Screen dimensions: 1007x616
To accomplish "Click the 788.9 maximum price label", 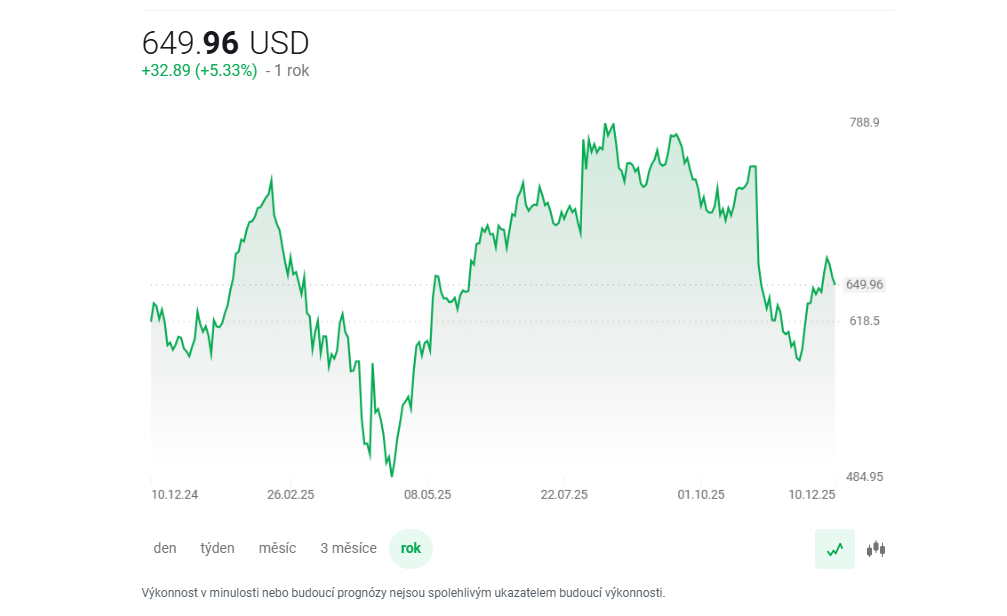I will tap(864, 123).
